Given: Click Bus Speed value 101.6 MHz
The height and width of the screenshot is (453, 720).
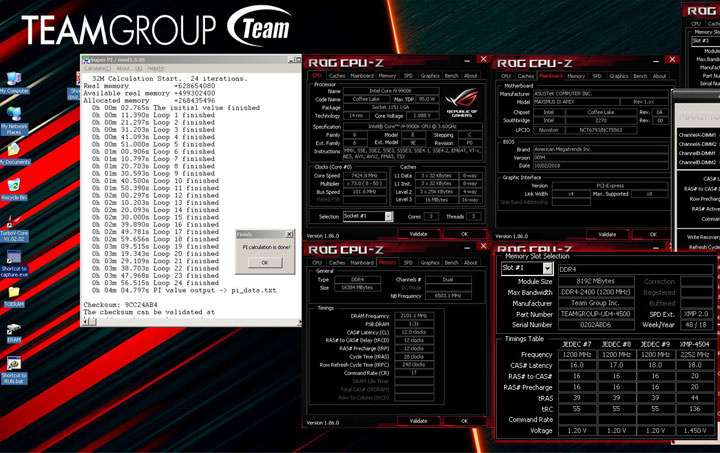Looking at the screenshot, I should 365,192.
